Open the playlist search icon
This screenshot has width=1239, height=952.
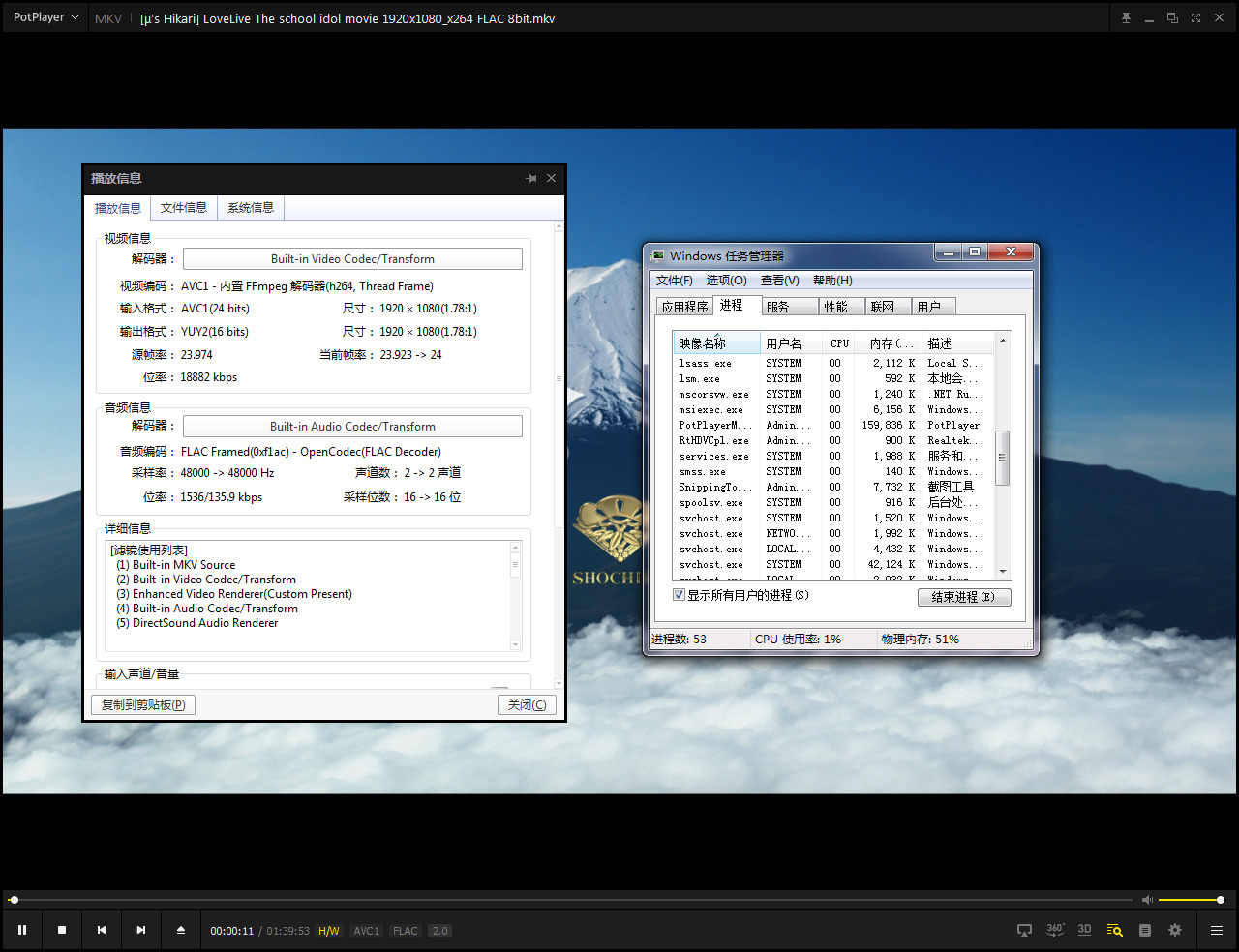[x=1115, y=930]
